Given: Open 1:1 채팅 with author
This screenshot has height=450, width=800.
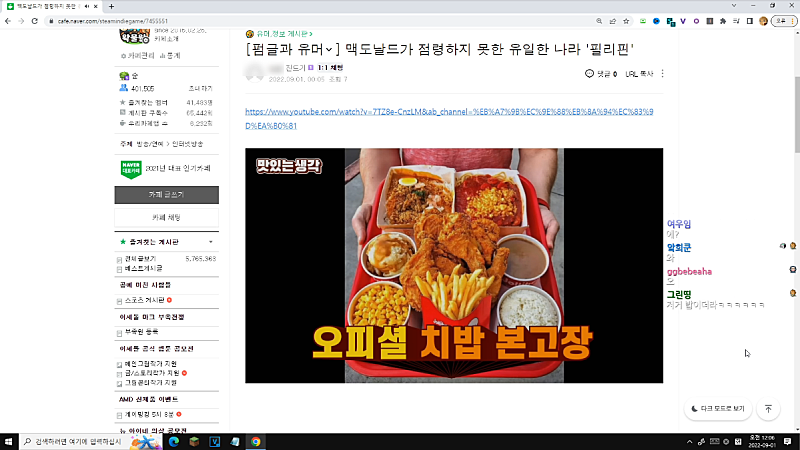Looking at the screenshot, I should click(330, 67).
